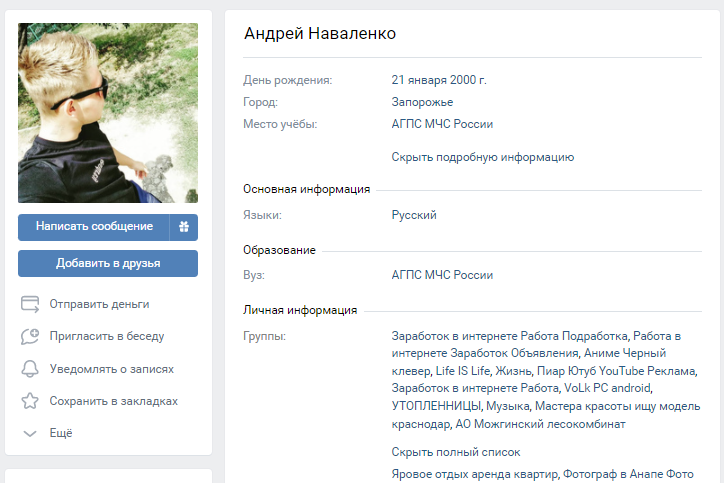This screenshot has width=724, height=483.
Task: Expand the Ещё chevron
Action: 30,434
